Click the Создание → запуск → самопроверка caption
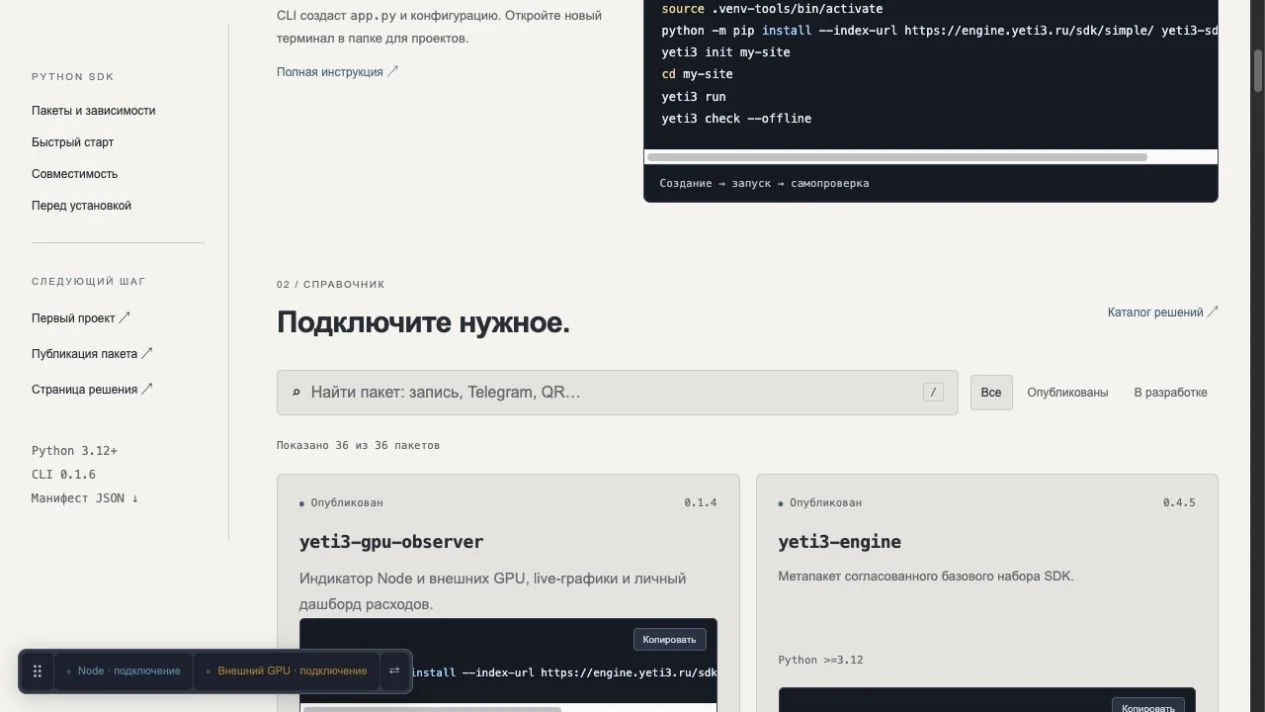 pyautogui.click(x=764, y=183)
